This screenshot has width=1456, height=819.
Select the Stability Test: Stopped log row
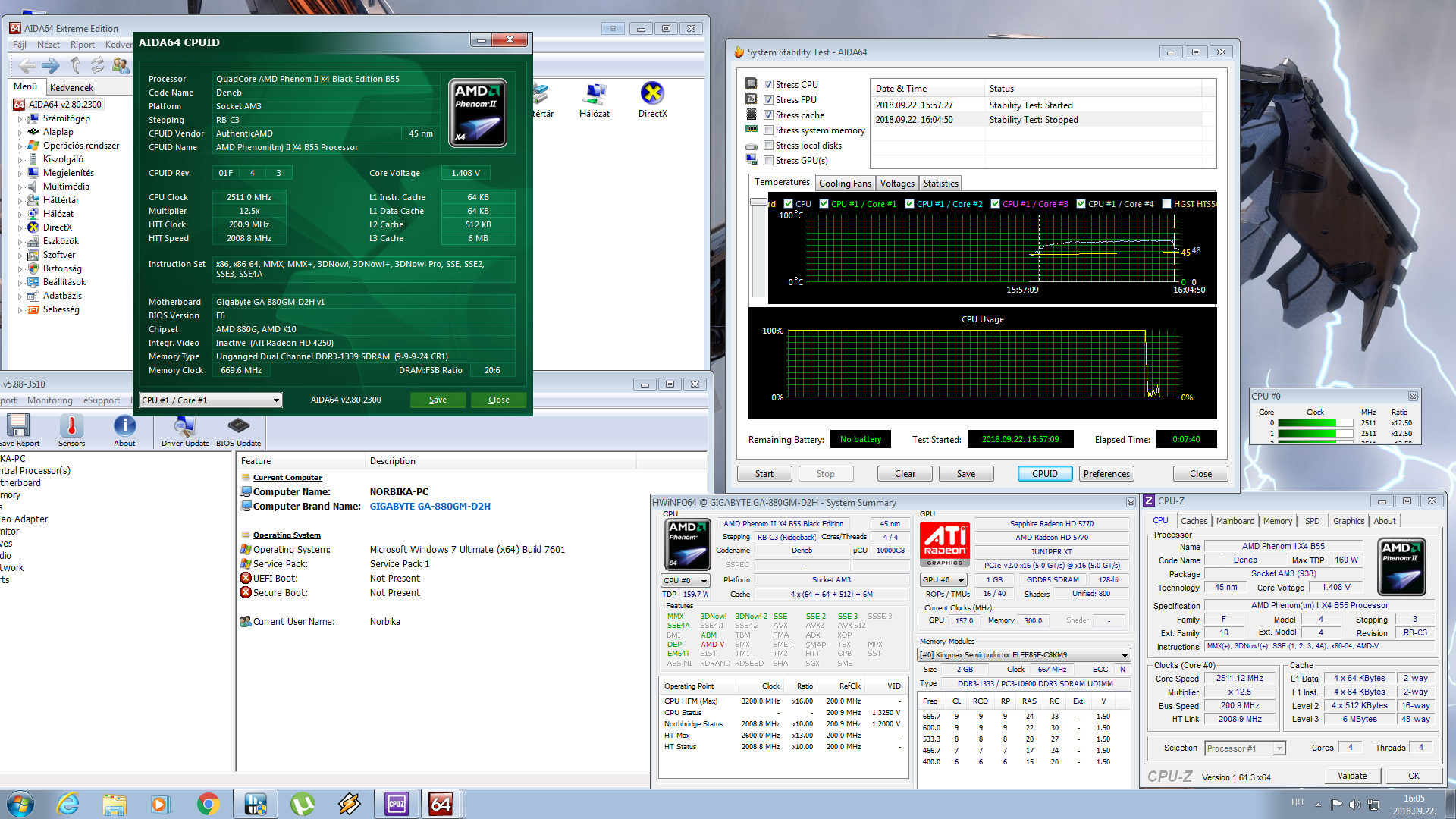[x=1044, y=120]
